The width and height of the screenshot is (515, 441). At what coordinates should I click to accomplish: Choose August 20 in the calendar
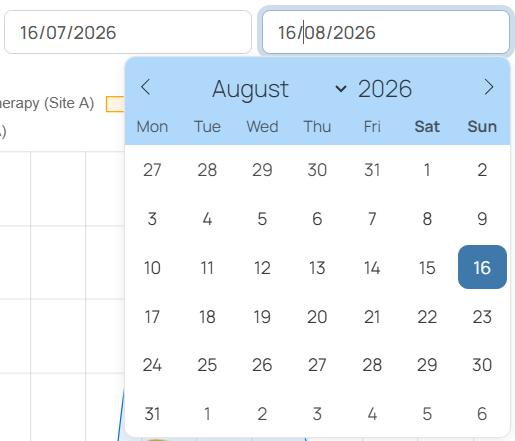point(317,316)
